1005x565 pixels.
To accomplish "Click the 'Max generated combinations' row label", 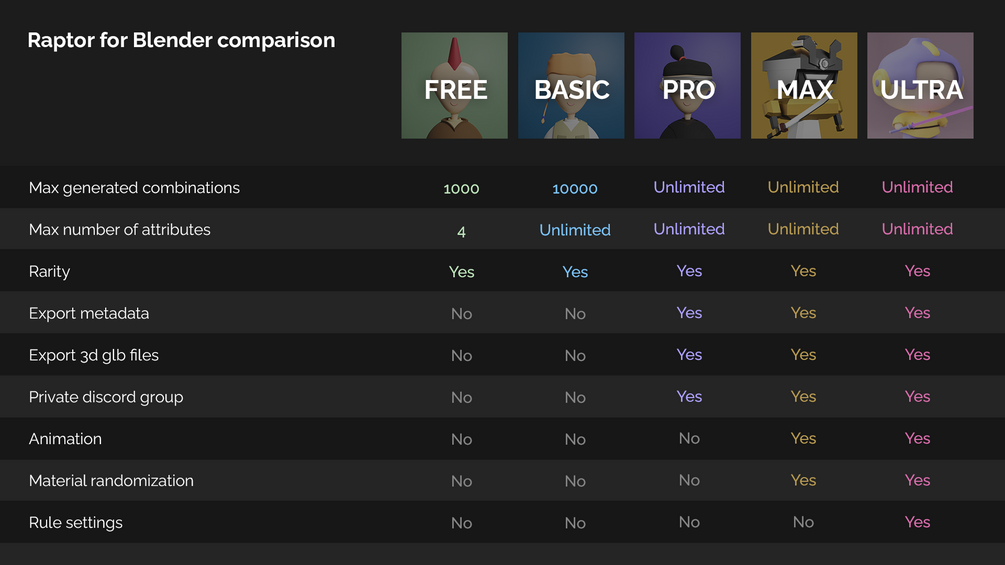I will pos(134,188).
